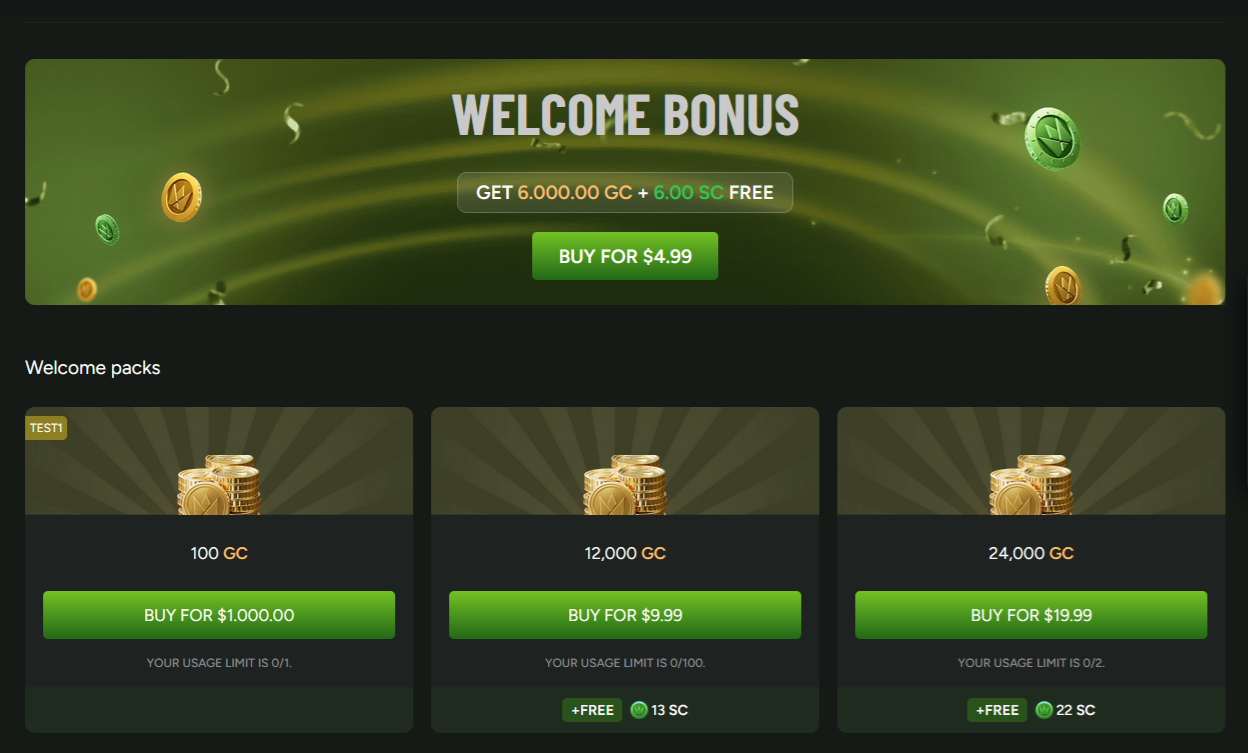
Task: Click the small green coin on banner left side
Action: 107,229
